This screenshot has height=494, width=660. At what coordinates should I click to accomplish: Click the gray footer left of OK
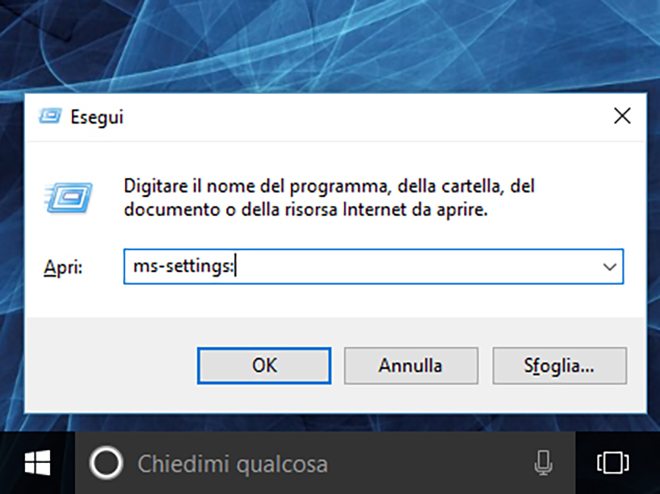(x=110, y=366)
